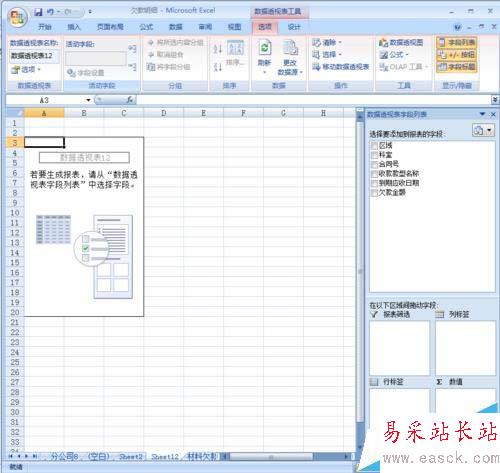Click 取消组合 (Ungroup) button

pos(166,55)
